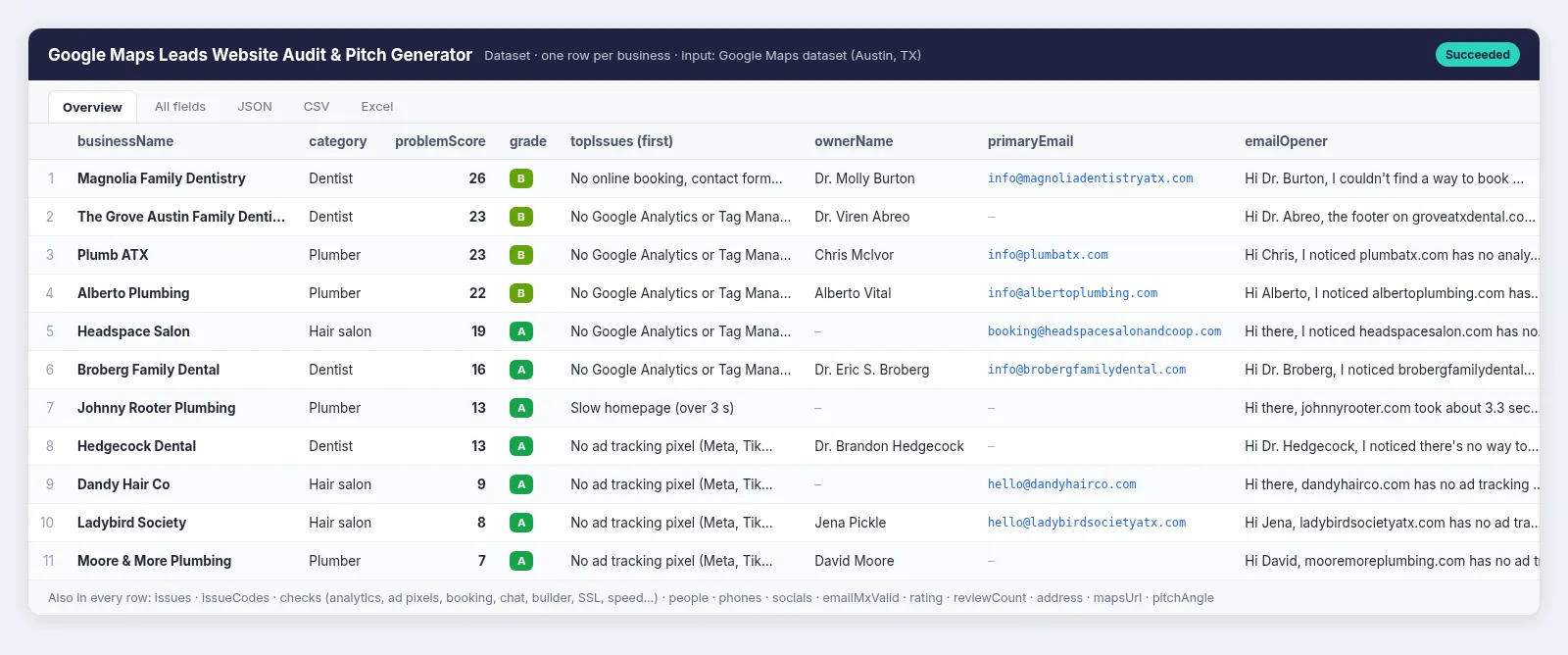Click the topIssues (first) column header
1568x655 pixels.
point(621,141)
